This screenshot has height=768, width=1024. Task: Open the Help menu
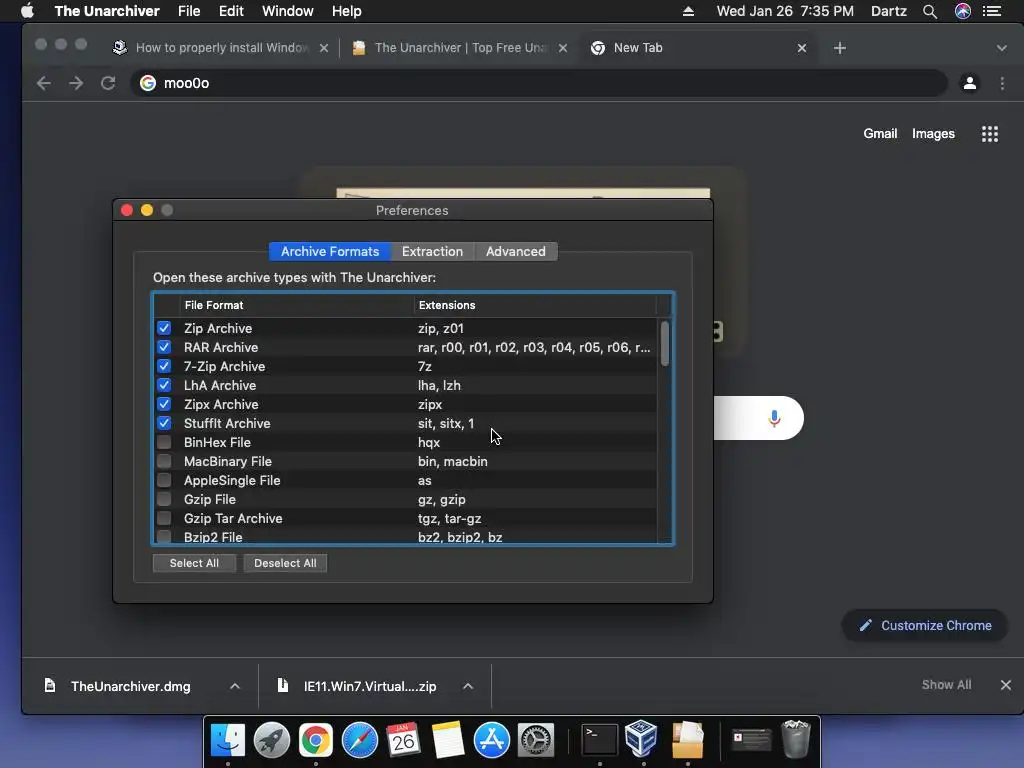[x=346, y=11]
